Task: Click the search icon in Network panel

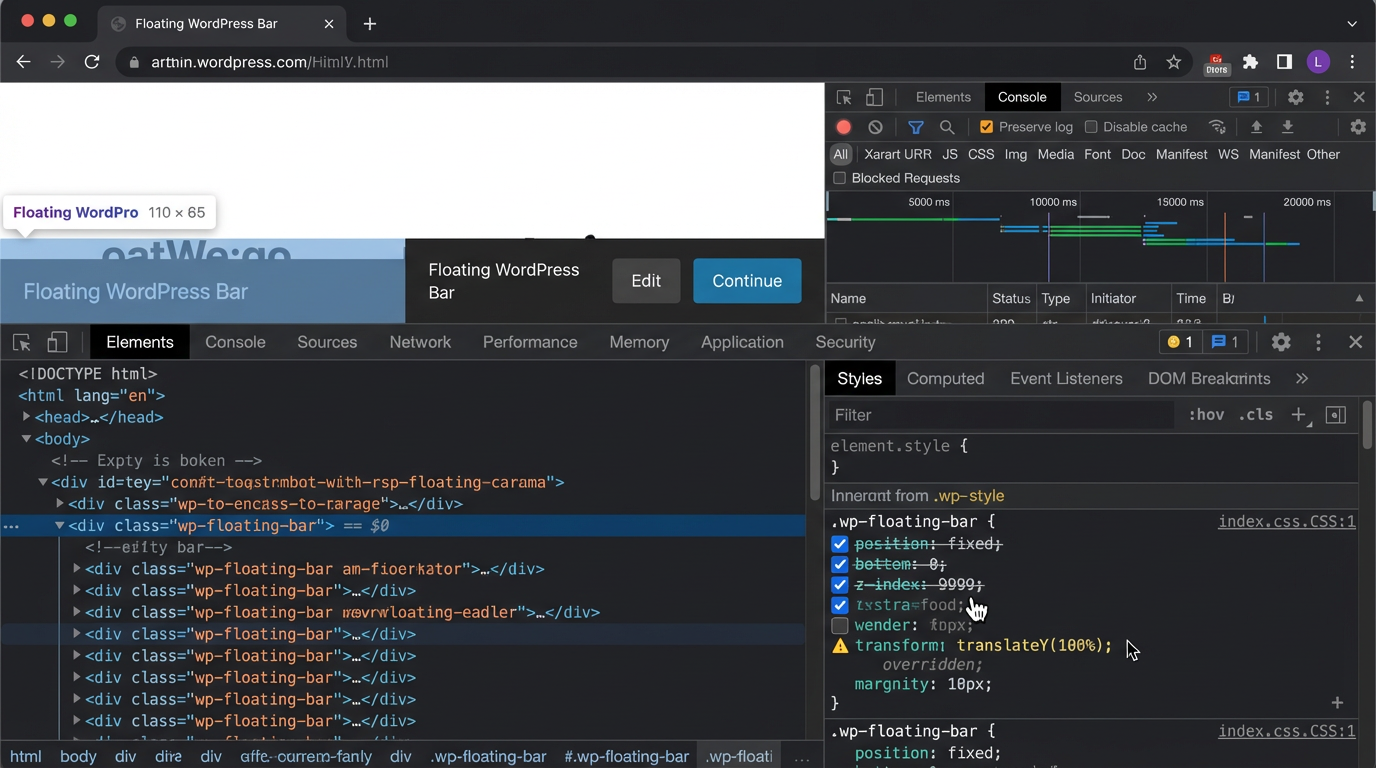Action: [x=946, y=127]
